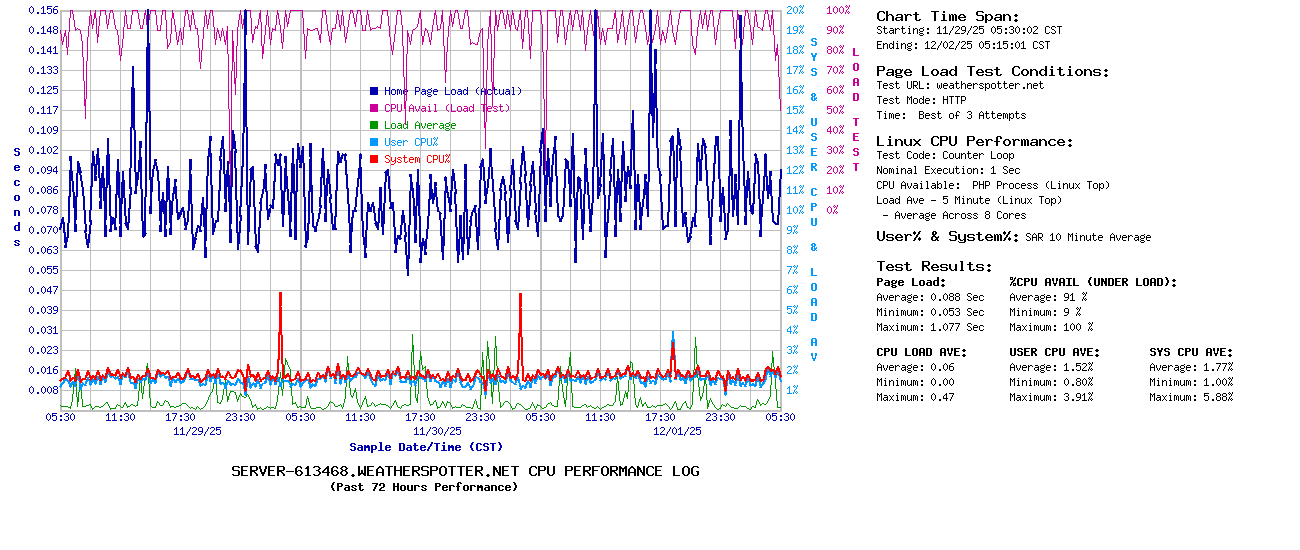Click the Sample Date/Time (CST) axis title
This screenshot has height=550, width=1300.
(426, 447)
